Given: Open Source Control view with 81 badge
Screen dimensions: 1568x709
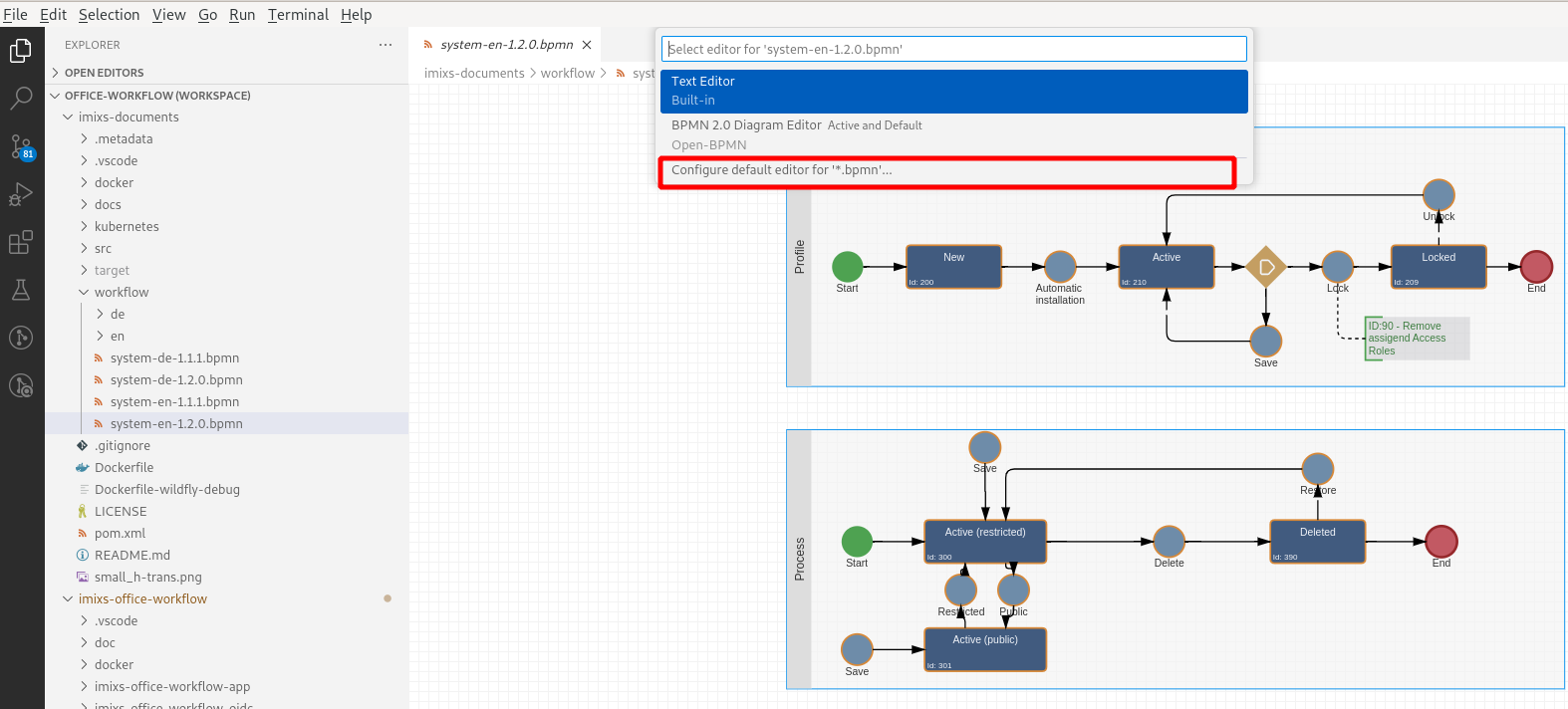Looking at the screenshot, I should click(21, 146).
